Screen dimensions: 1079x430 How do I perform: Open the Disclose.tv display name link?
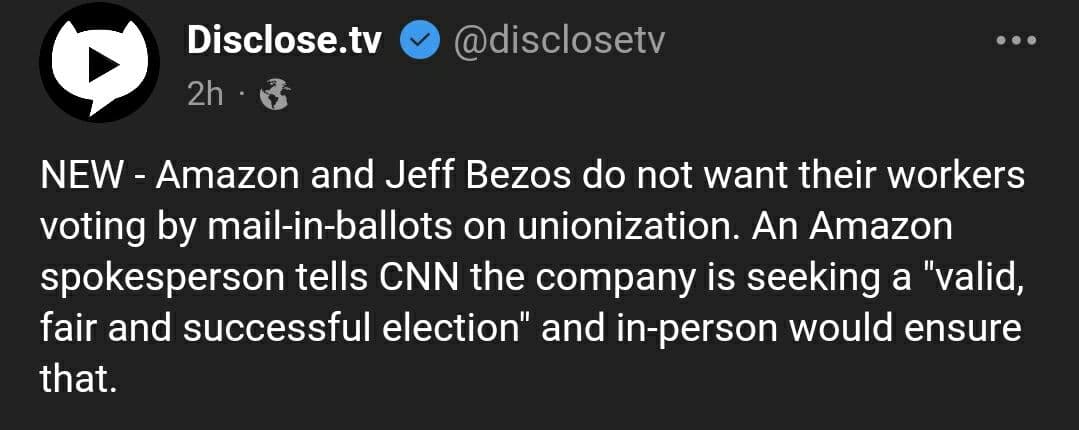pyautogui.click(x=285, y=41)
